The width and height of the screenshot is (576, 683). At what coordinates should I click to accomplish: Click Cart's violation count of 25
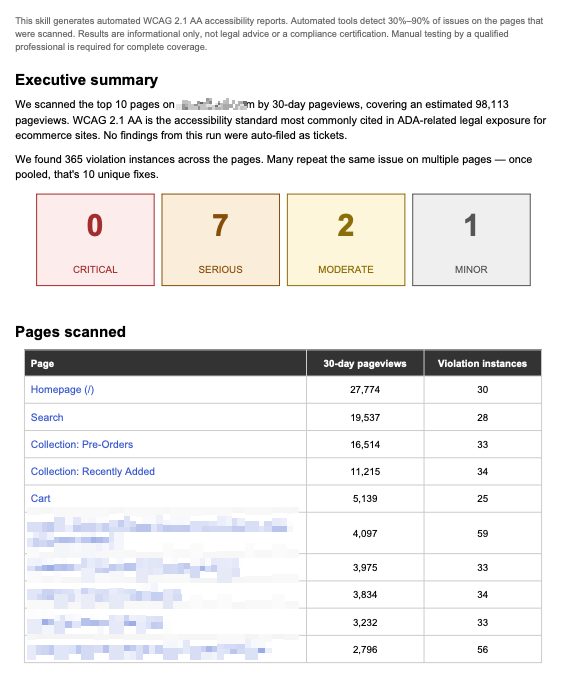[483, 498]
